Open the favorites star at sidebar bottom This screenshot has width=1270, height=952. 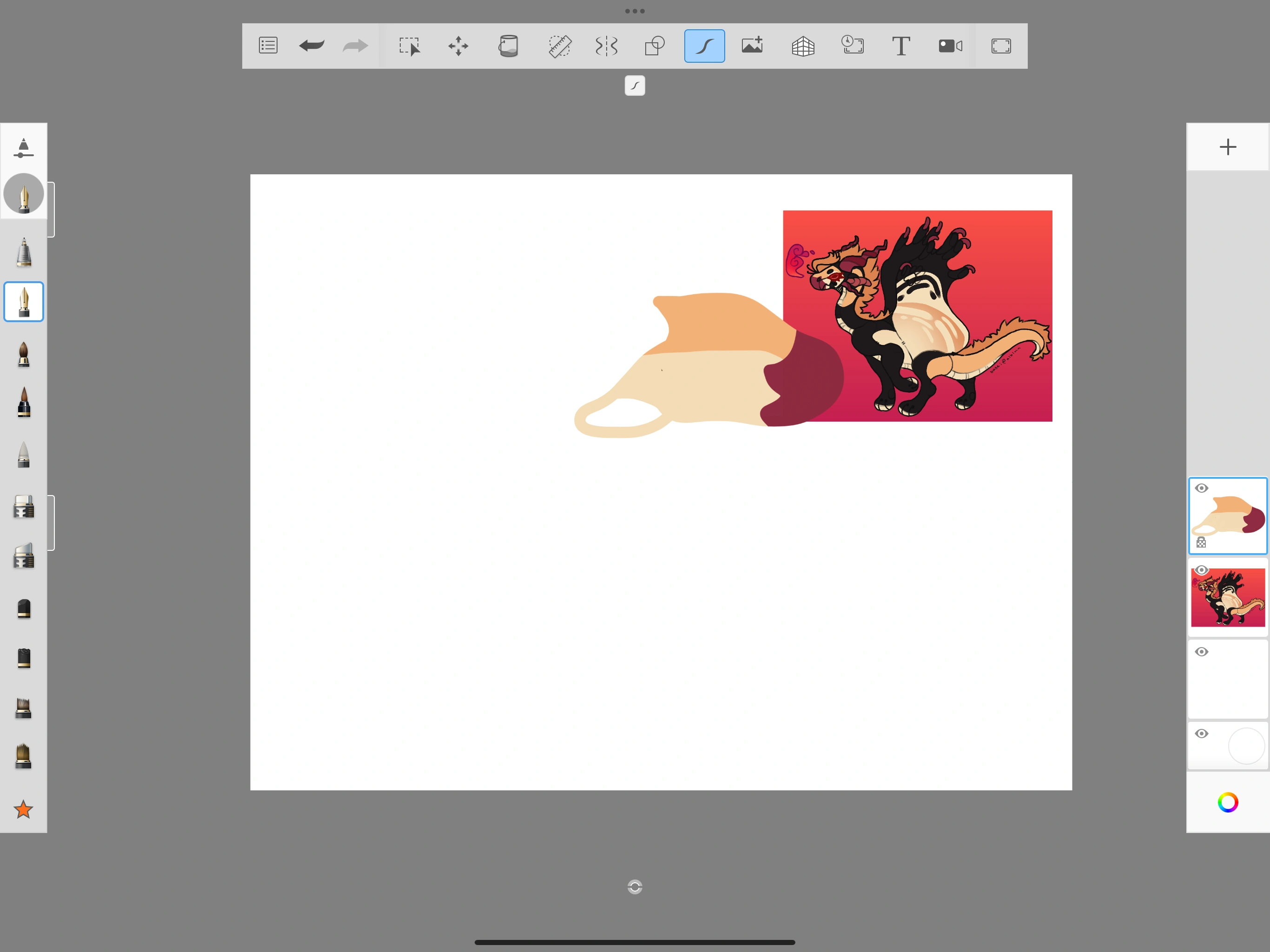(24, 810)
